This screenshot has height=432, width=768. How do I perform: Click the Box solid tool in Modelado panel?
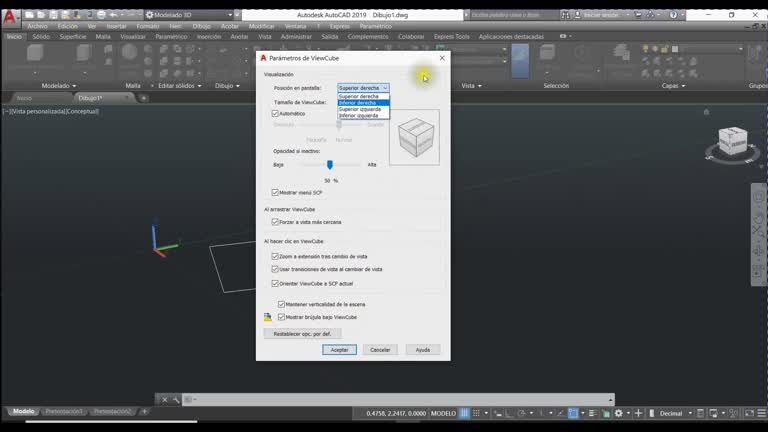click(35, 53)
